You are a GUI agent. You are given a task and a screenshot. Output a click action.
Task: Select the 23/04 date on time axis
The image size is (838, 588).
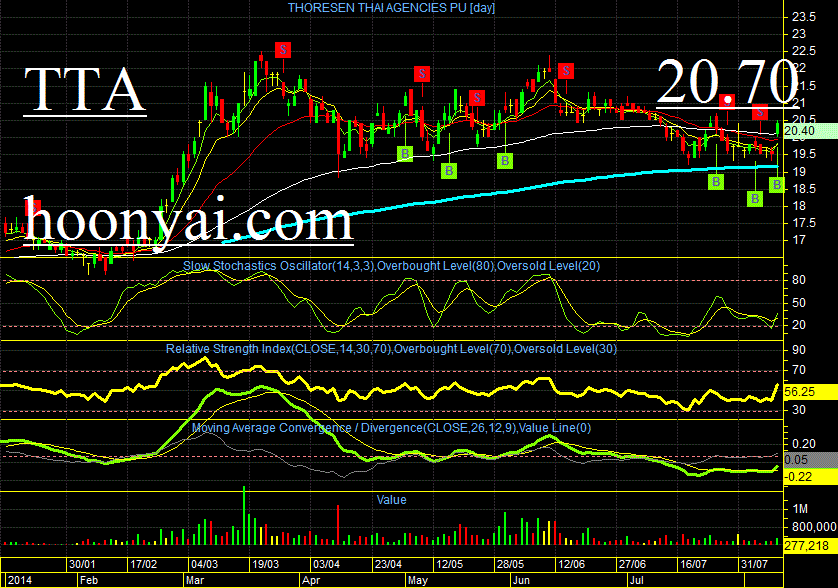click(388, 564)
